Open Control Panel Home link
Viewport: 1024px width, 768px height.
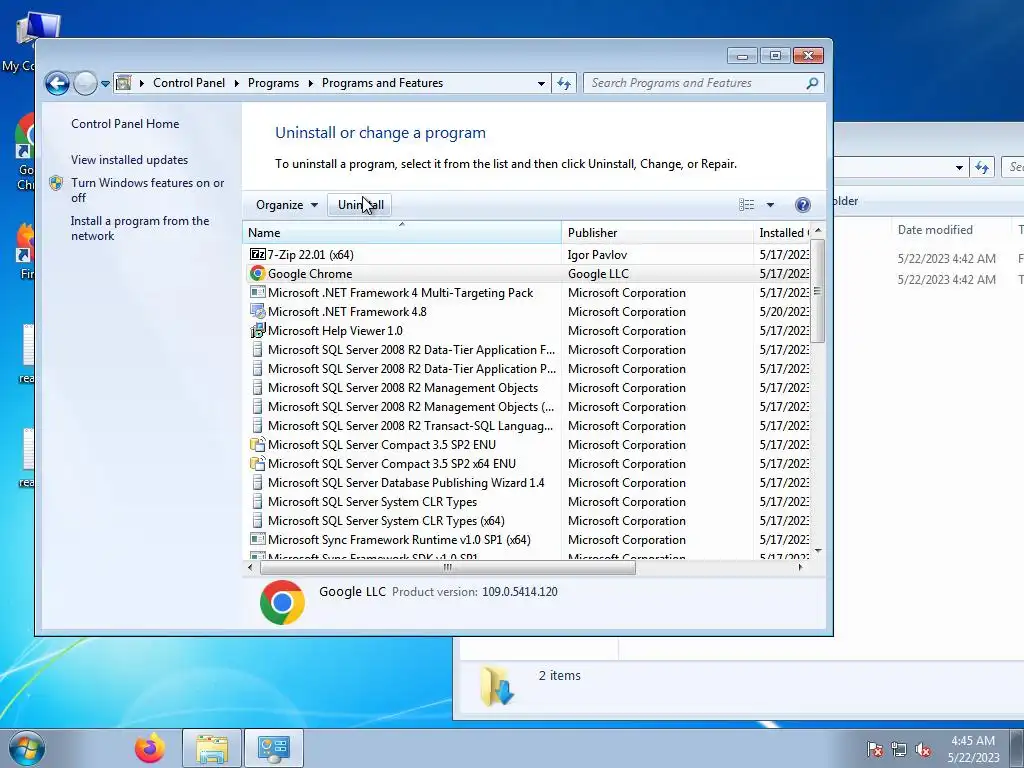pyautogui.click(x=125, y=123)
